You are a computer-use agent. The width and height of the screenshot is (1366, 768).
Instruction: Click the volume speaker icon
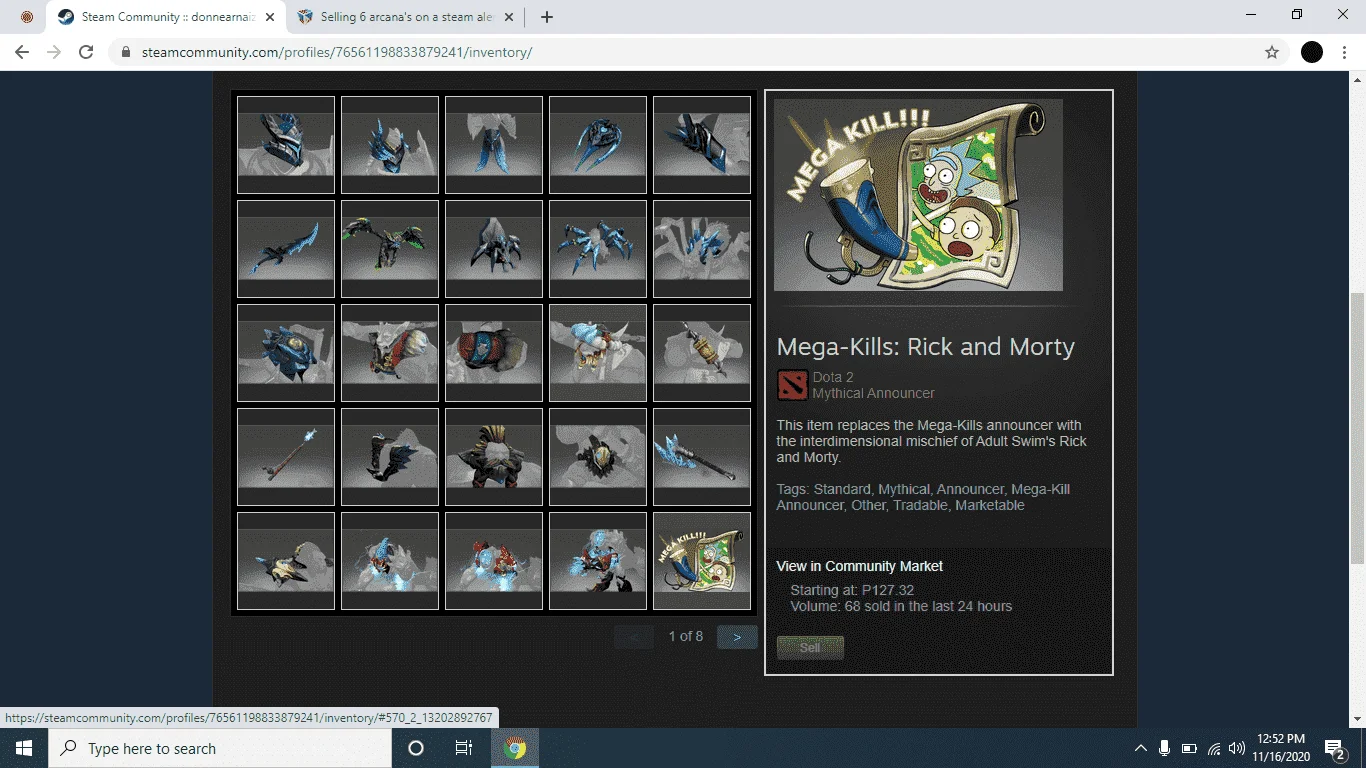pyautogui.click(x=1237, y=748)
